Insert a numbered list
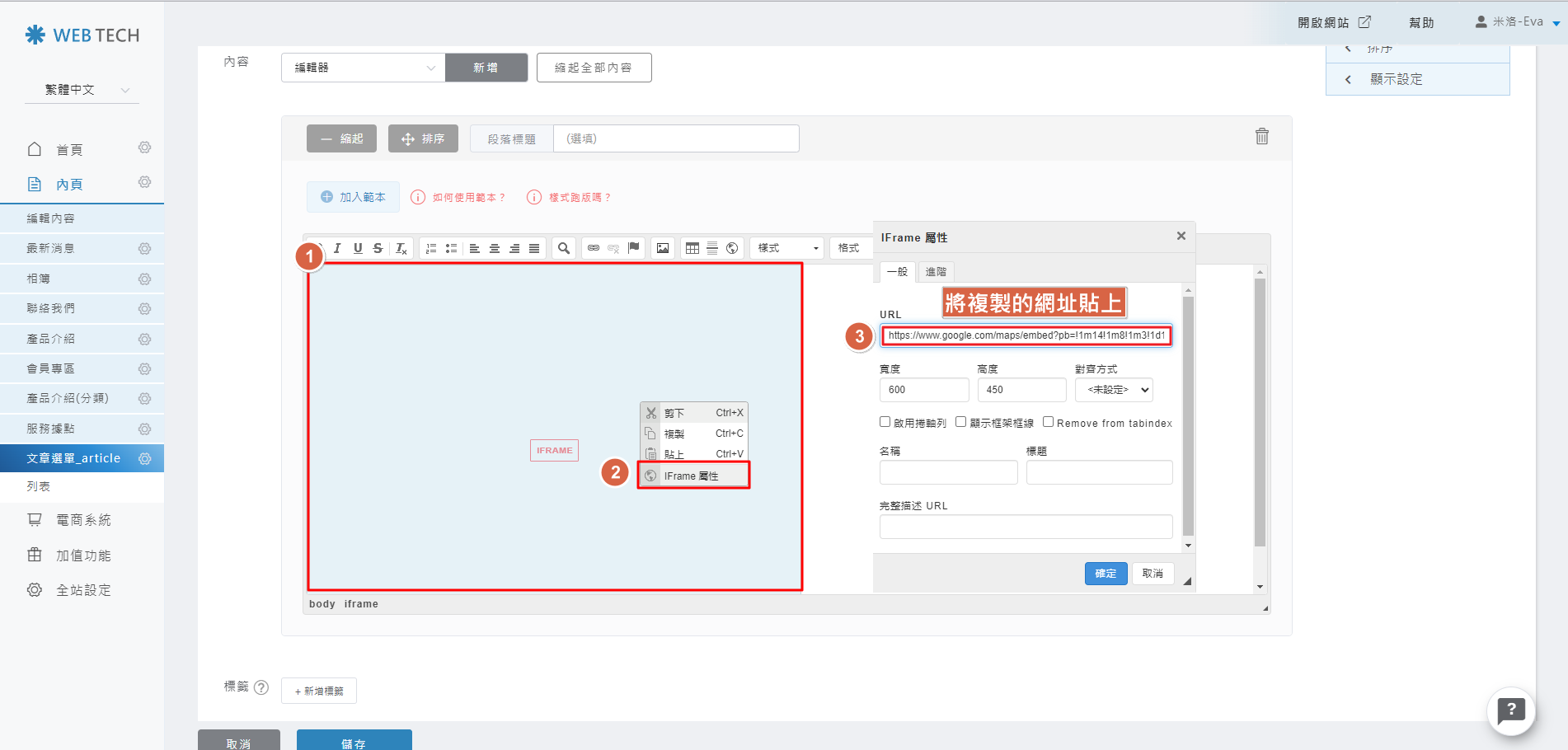The image size is (1568, 750). [431, 248]
